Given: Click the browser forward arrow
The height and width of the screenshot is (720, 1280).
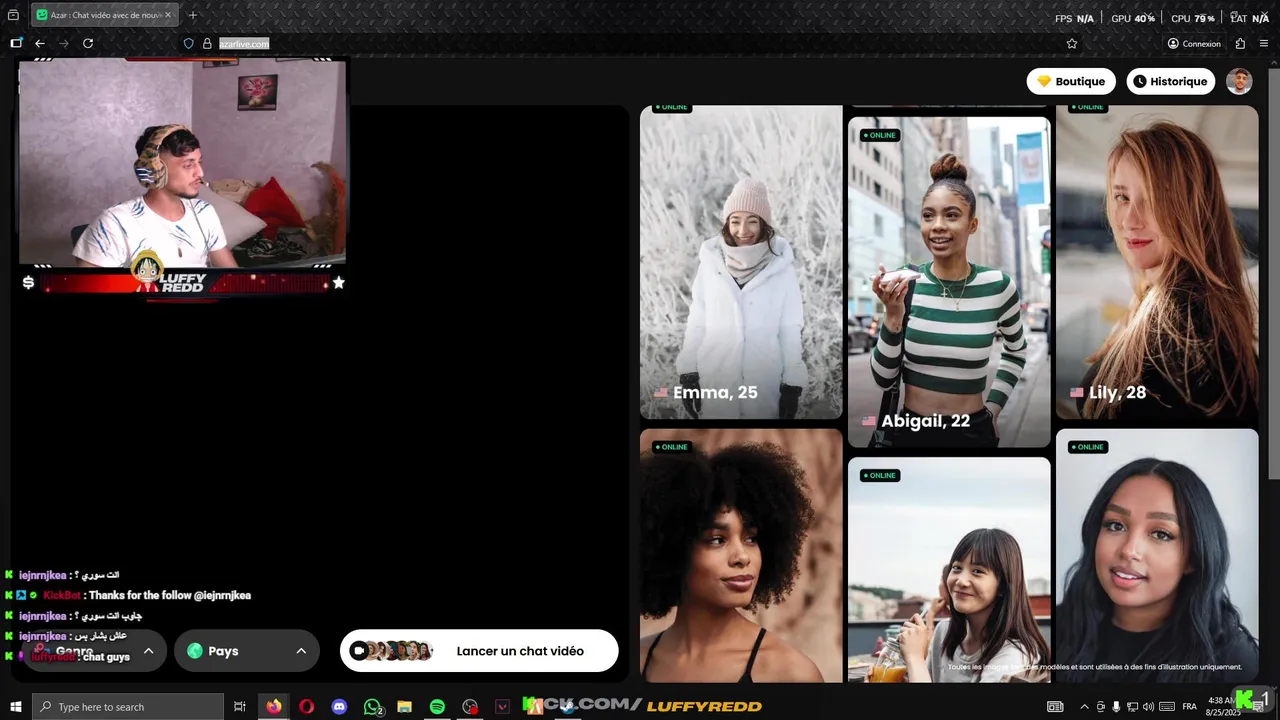Looking at the screenshot, I should (64, 44).
